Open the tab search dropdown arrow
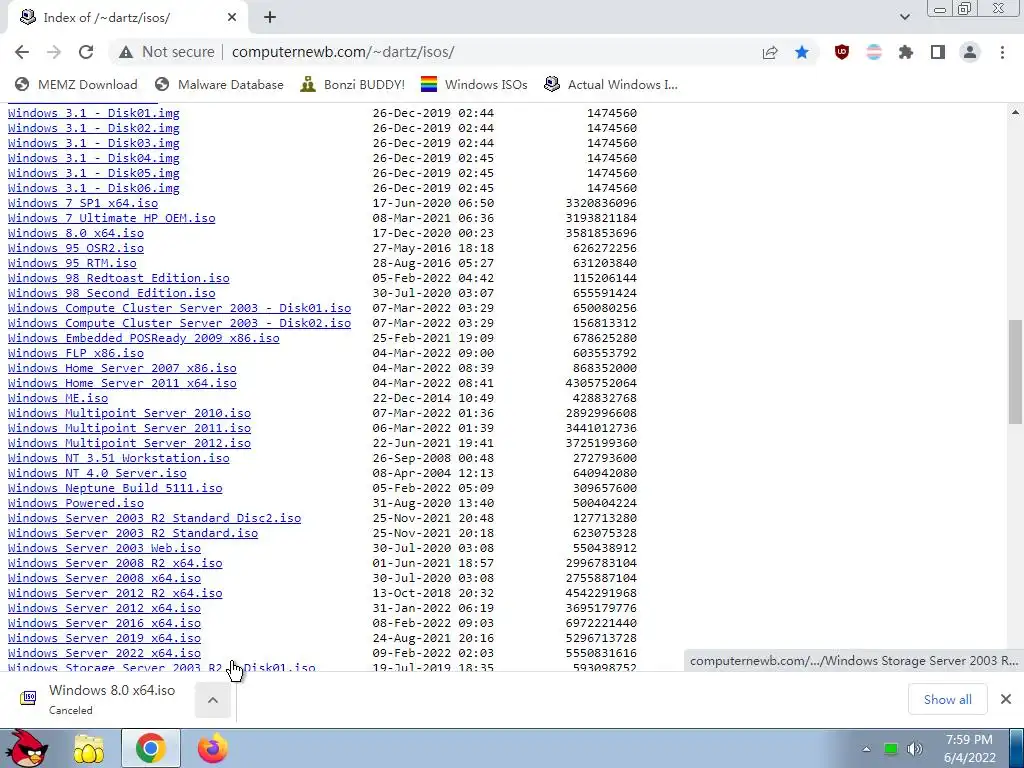 click(x=904, y=18)
